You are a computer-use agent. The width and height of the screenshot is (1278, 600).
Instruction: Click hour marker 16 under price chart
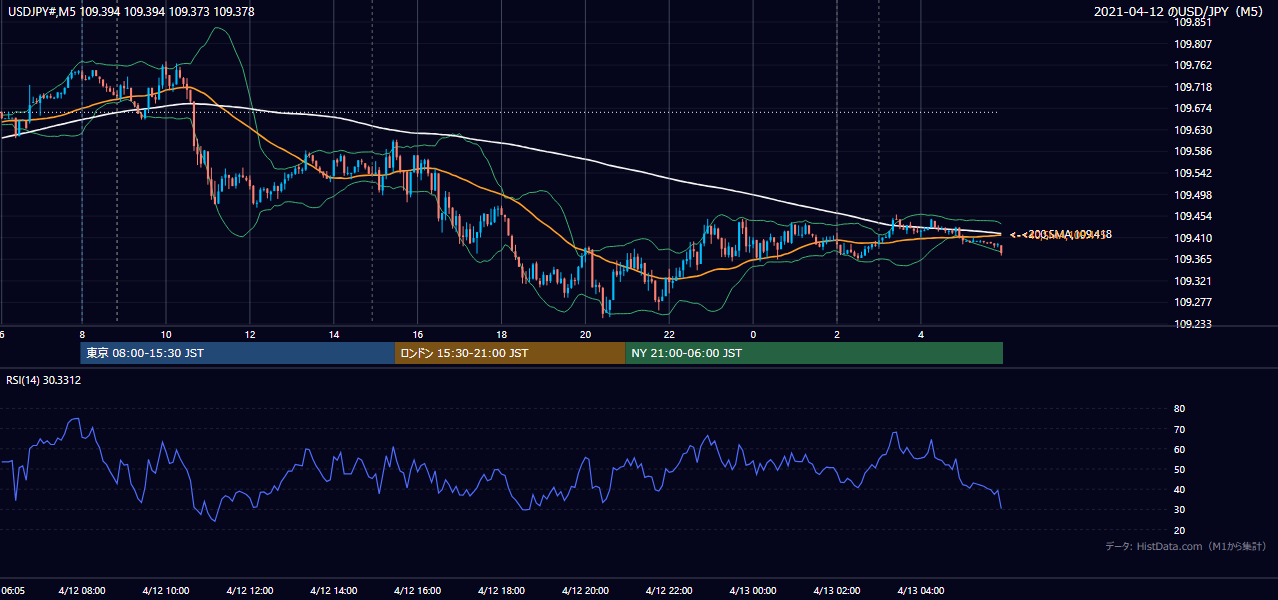coord(418,335)
